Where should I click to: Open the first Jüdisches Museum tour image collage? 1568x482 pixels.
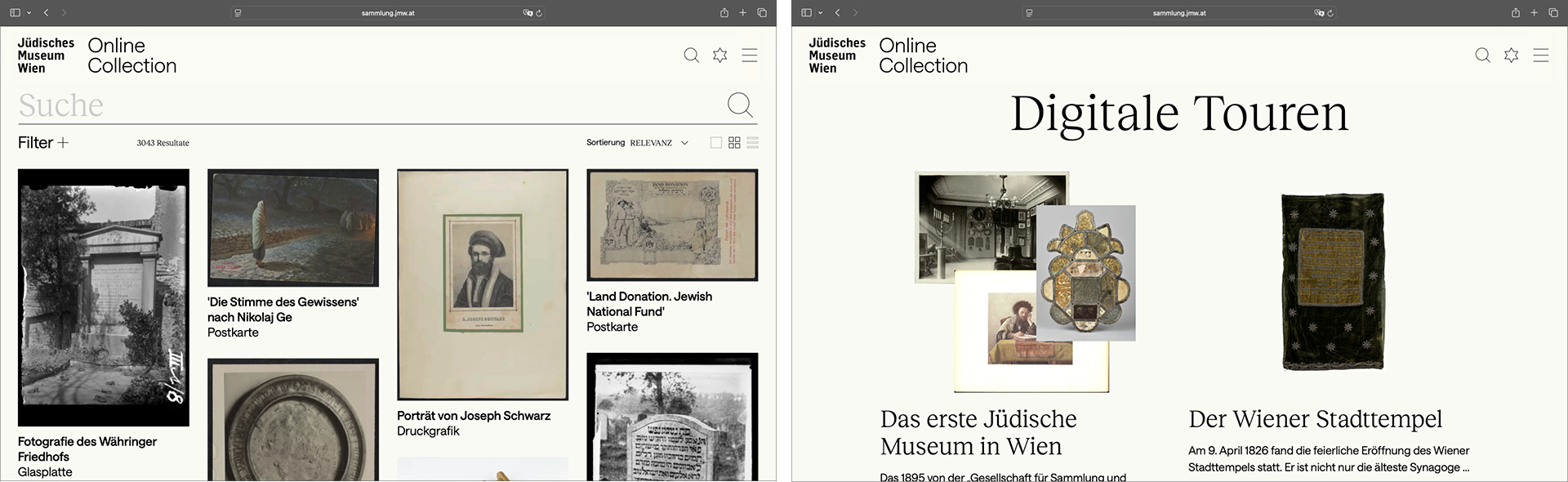[1025, 282]
